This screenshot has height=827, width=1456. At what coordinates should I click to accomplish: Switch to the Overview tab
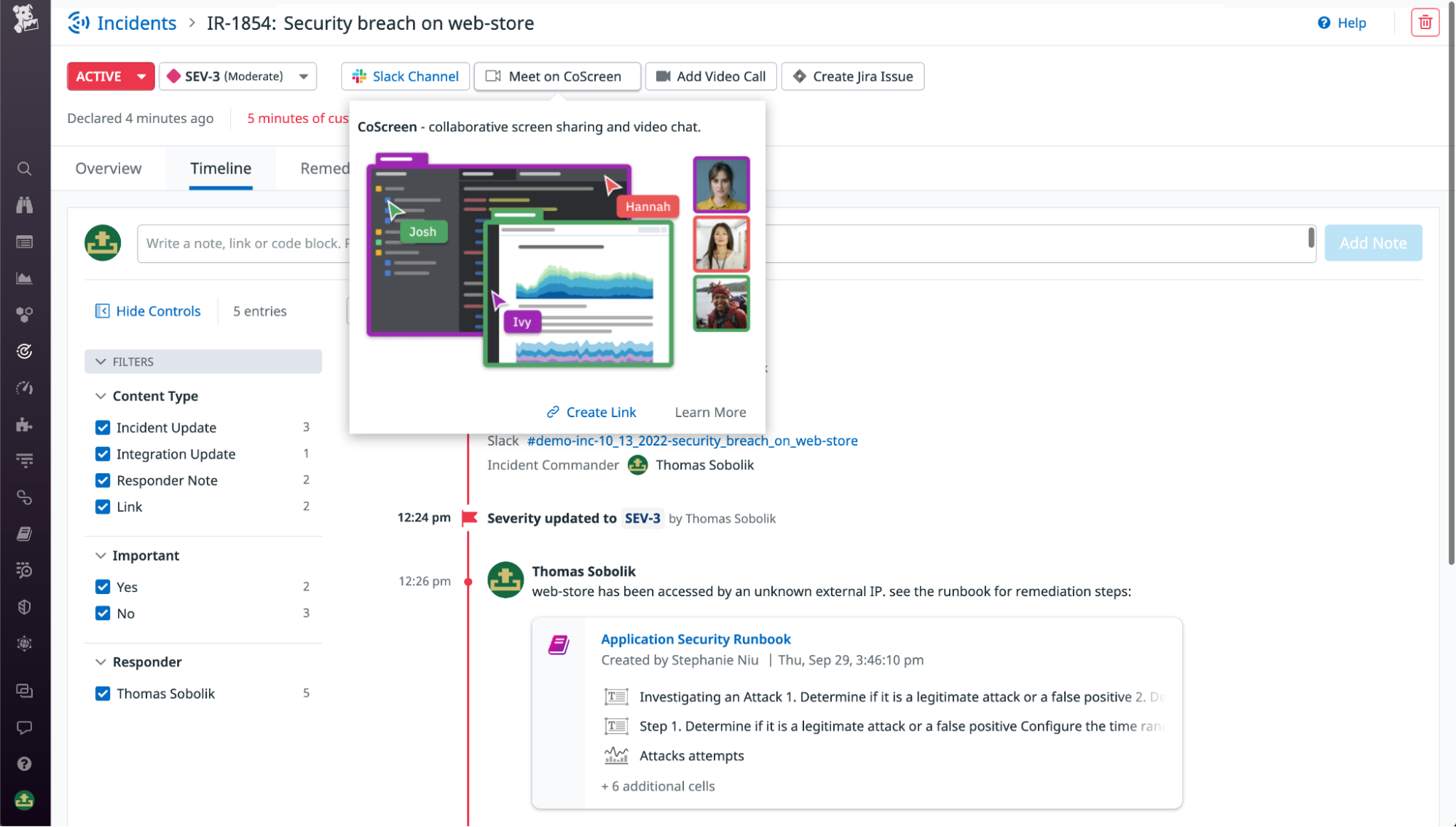coord(108,168)
